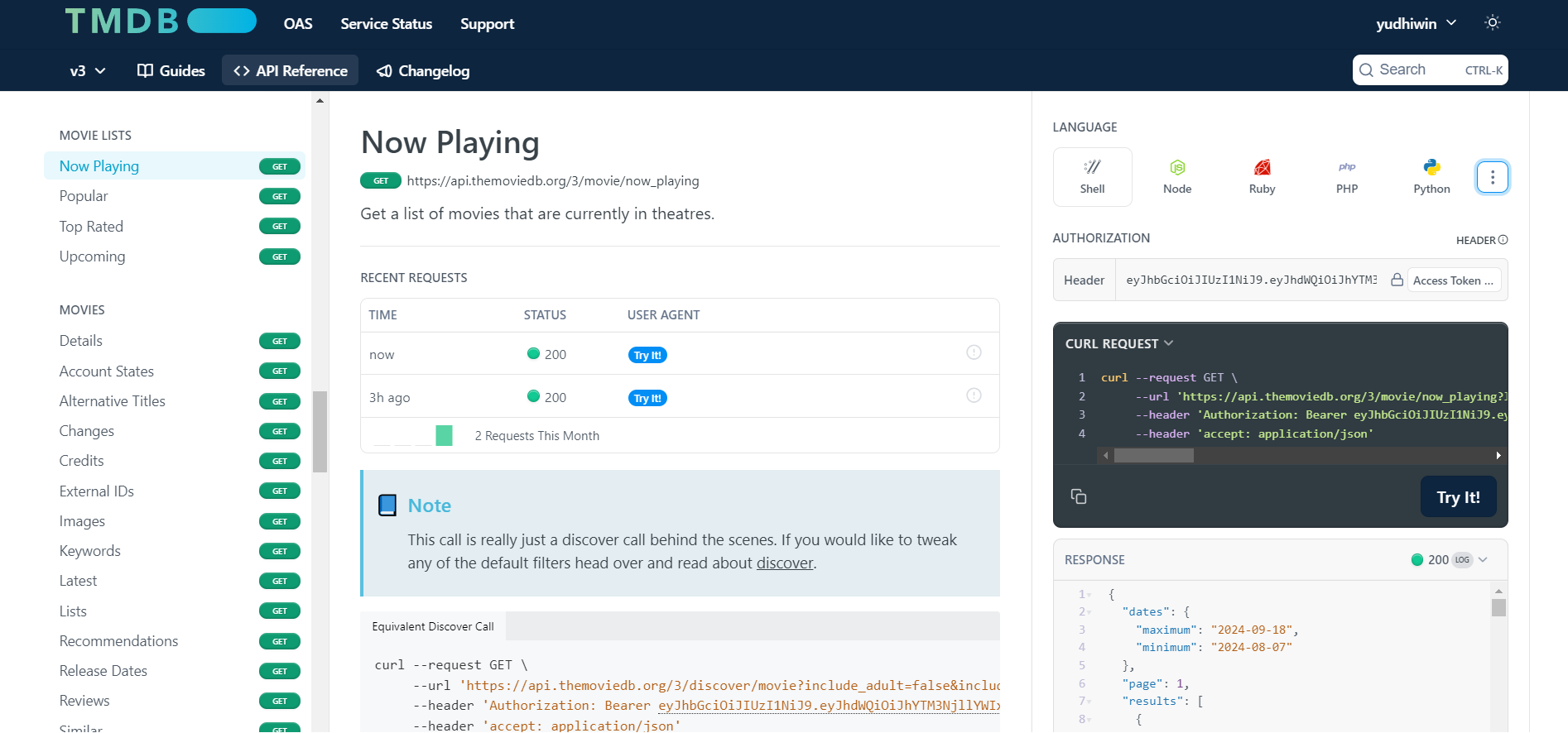
Task: Open External IDs in sidebar
Action: (175, 491)
